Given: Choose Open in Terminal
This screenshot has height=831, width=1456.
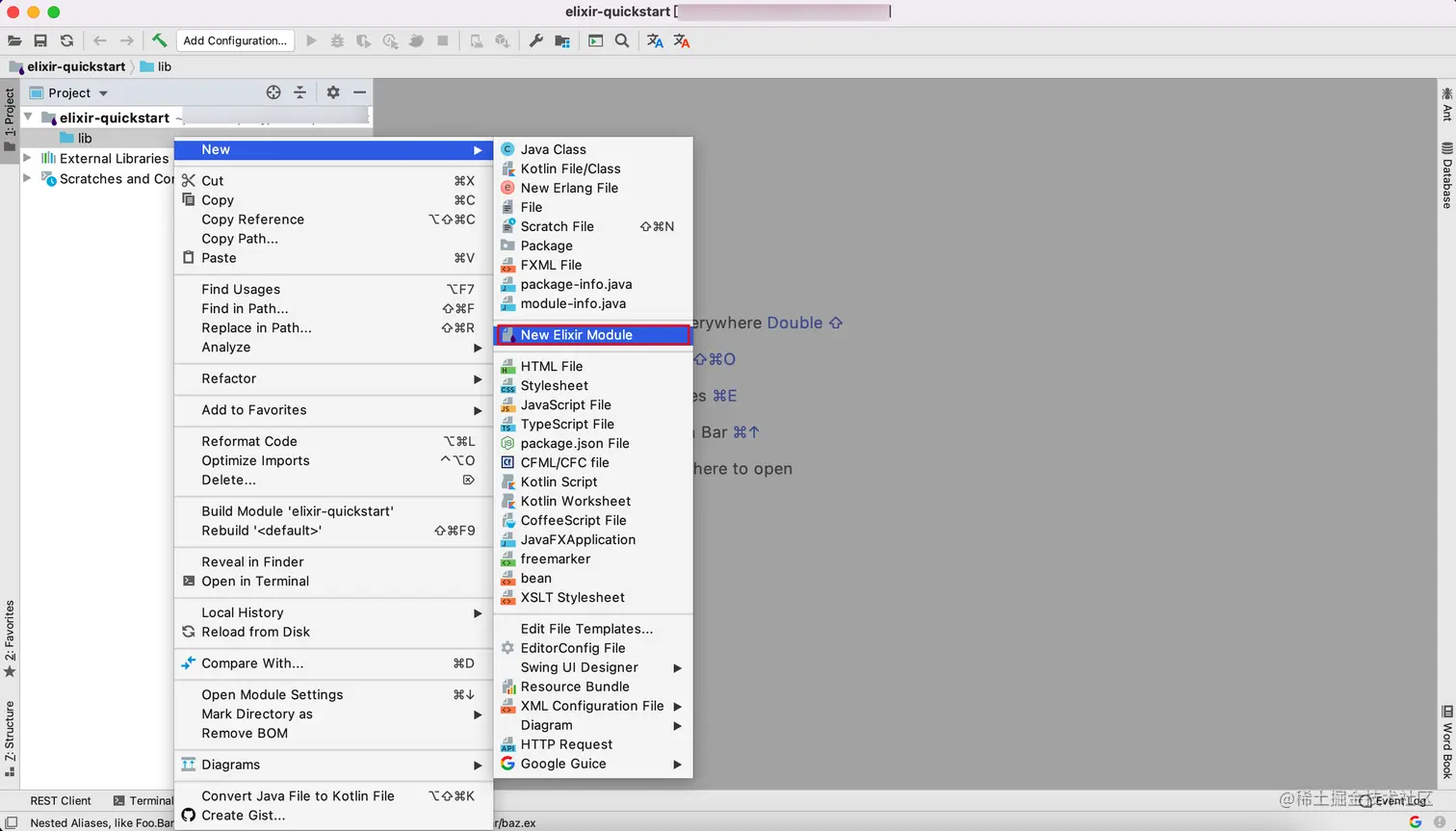Looking at the screenshot, I should 333,582.
